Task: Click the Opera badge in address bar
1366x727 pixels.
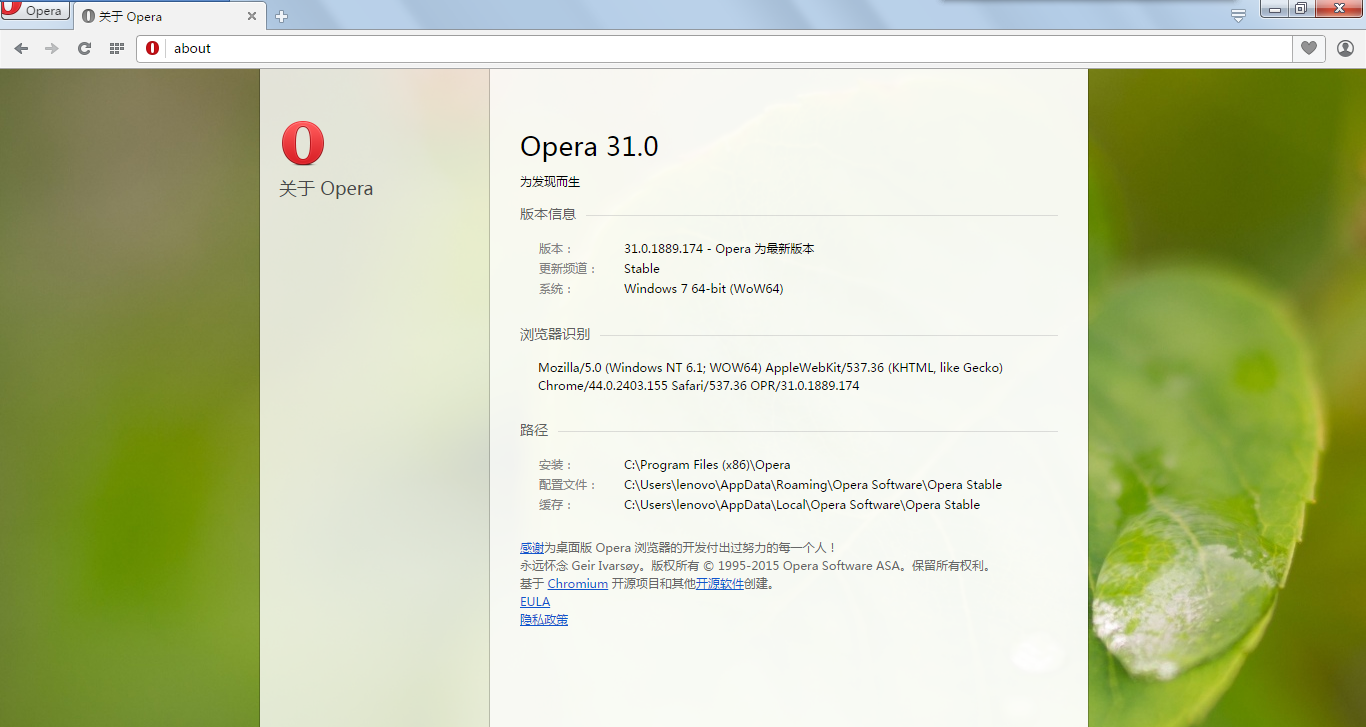Action: pos(152,48)
